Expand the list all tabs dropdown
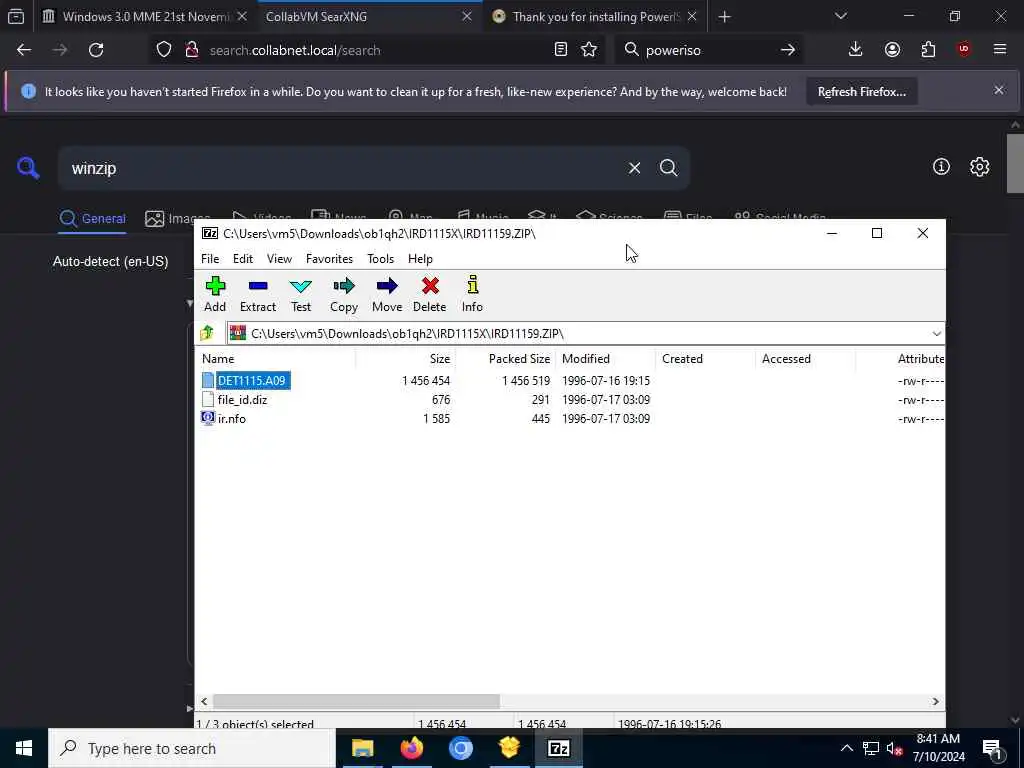 840,16
